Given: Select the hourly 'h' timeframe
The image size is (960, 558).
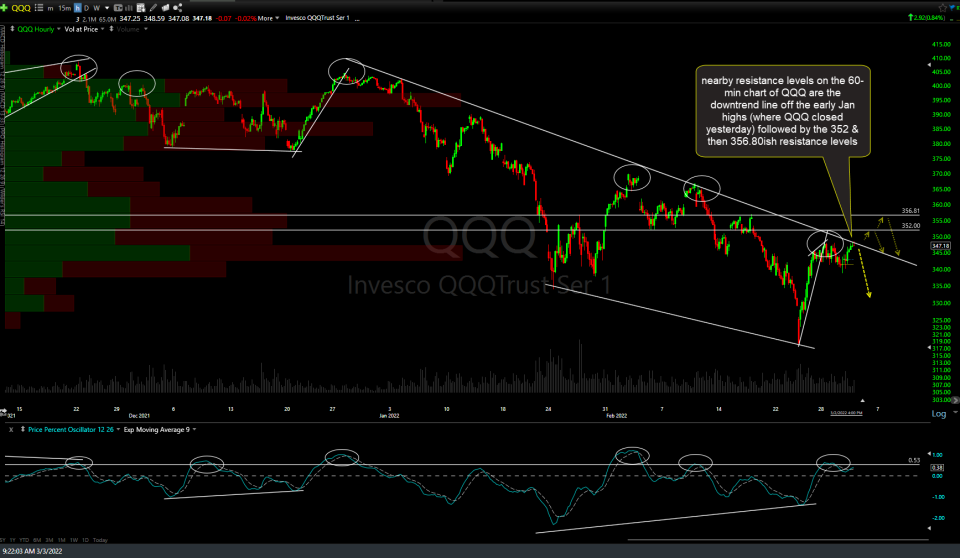Looking at the screenshot, I should click(x=77, y=8).
